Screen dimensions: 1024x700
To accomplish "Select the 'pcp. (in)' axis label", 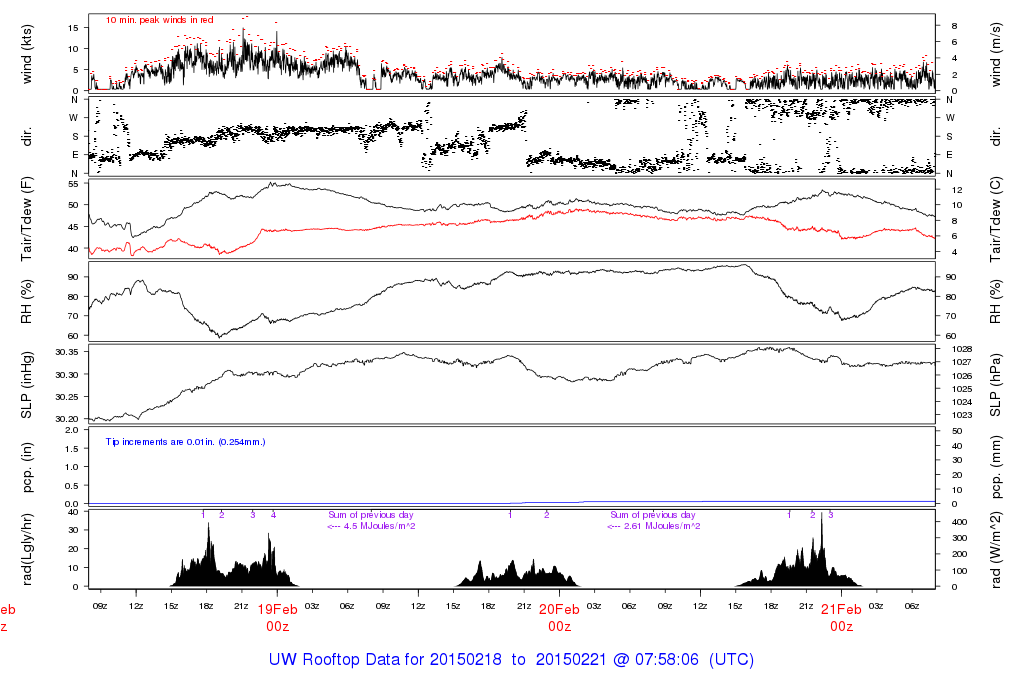I will [x=27, y=468].
